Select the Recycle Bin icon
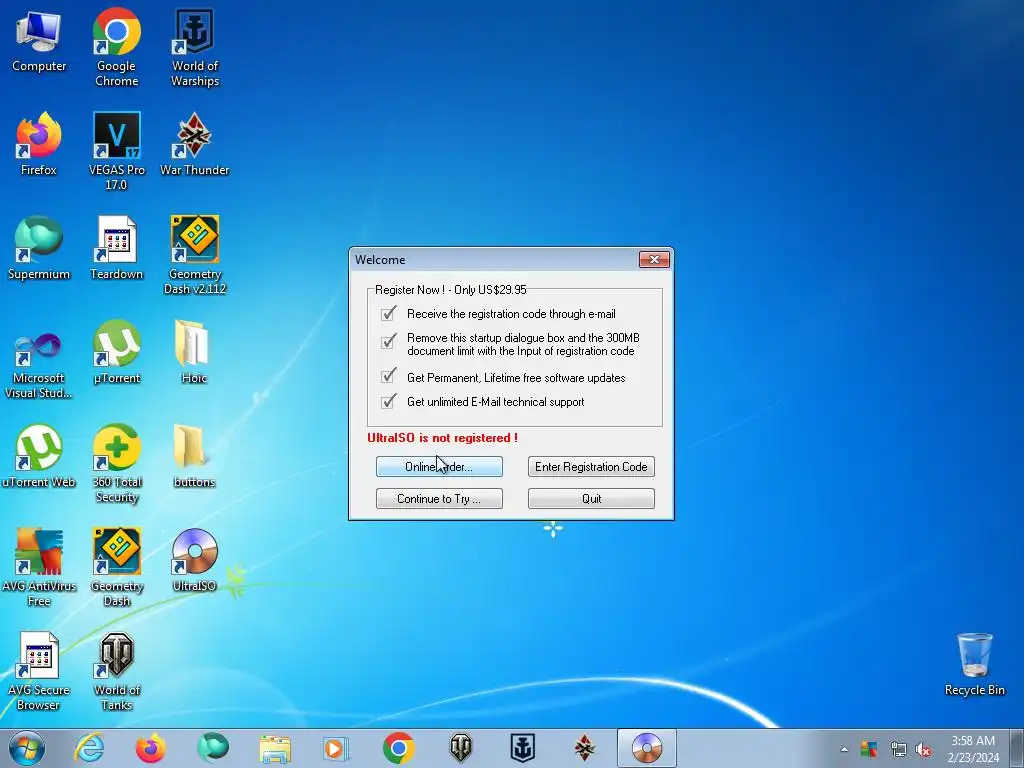This screenshot has height=768, width=1024. click(974, 665)
